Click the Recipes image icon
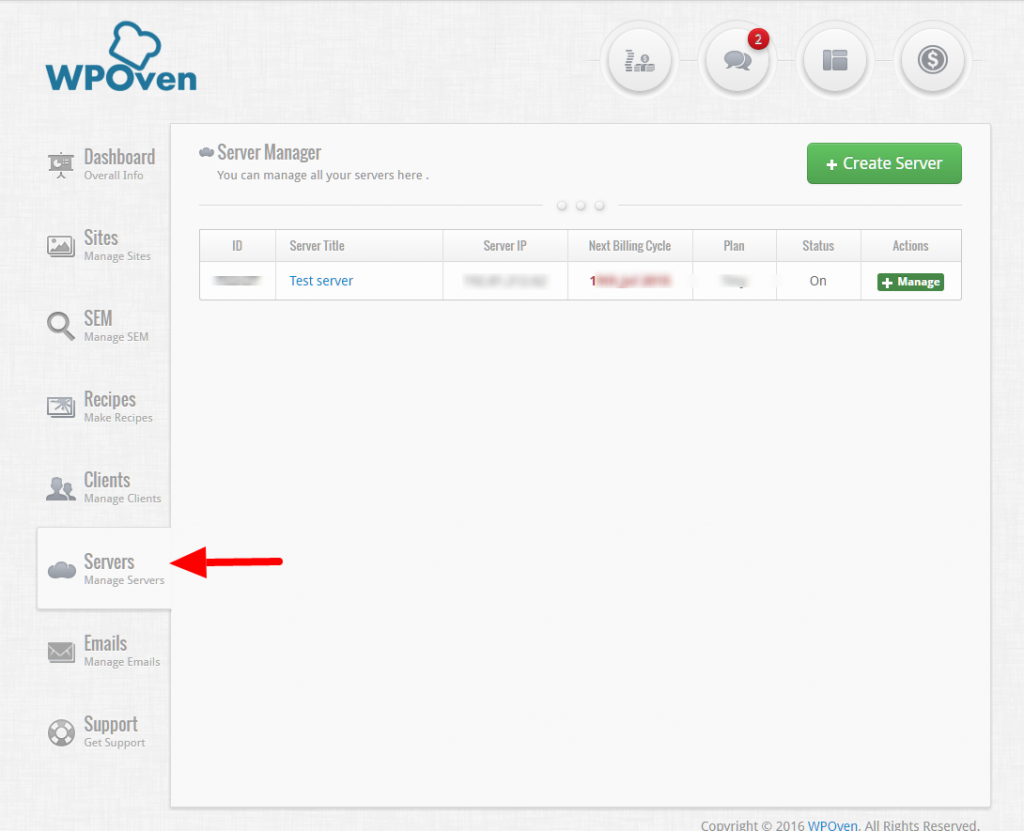 point(61,407)
